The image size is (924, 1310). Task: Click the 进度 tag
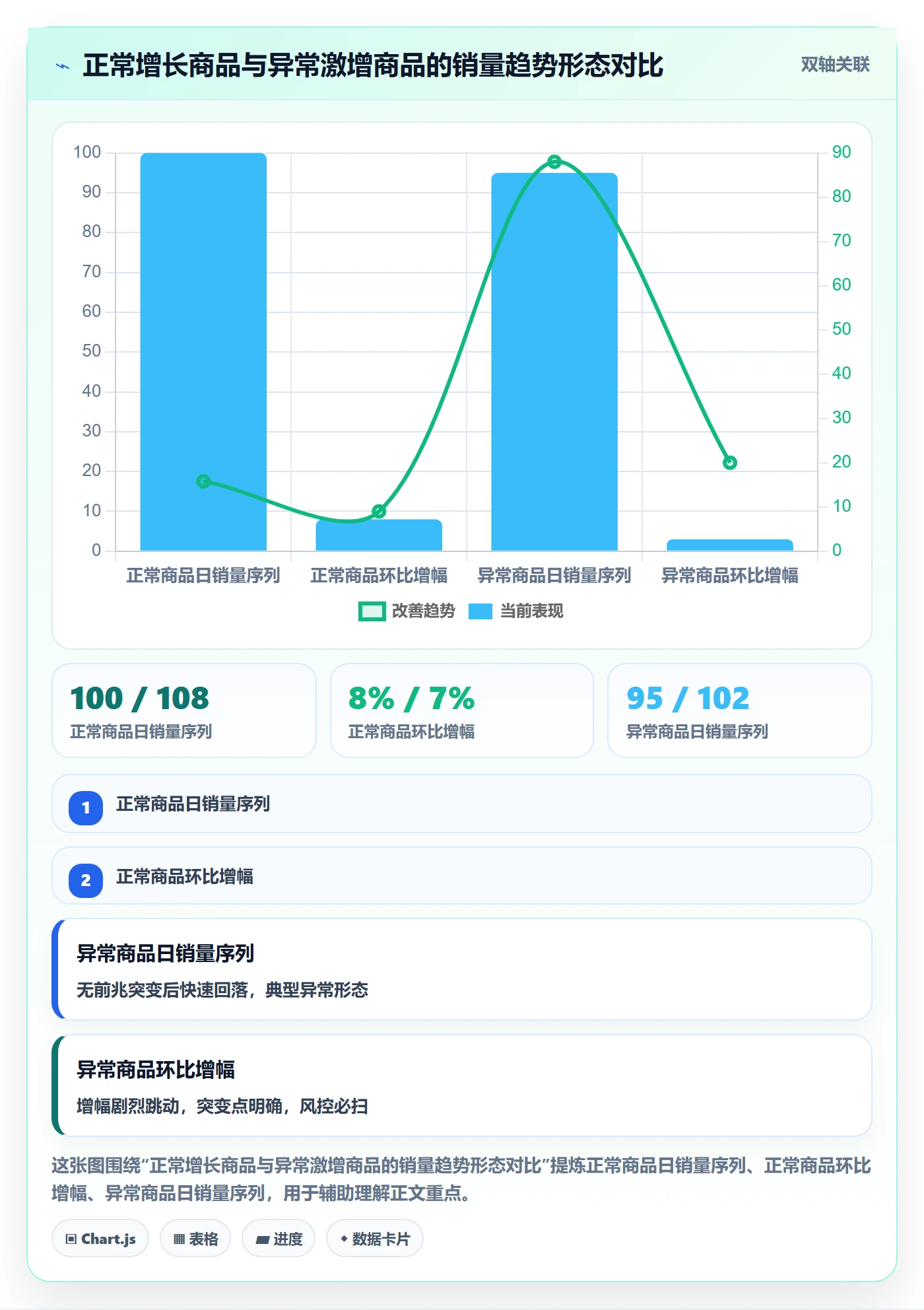[279, 1239]
